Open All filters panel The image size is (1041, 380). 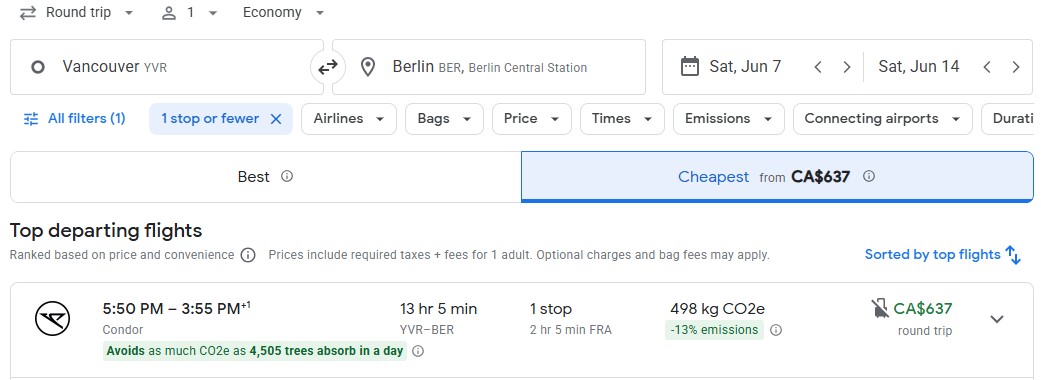pos(74,119)
